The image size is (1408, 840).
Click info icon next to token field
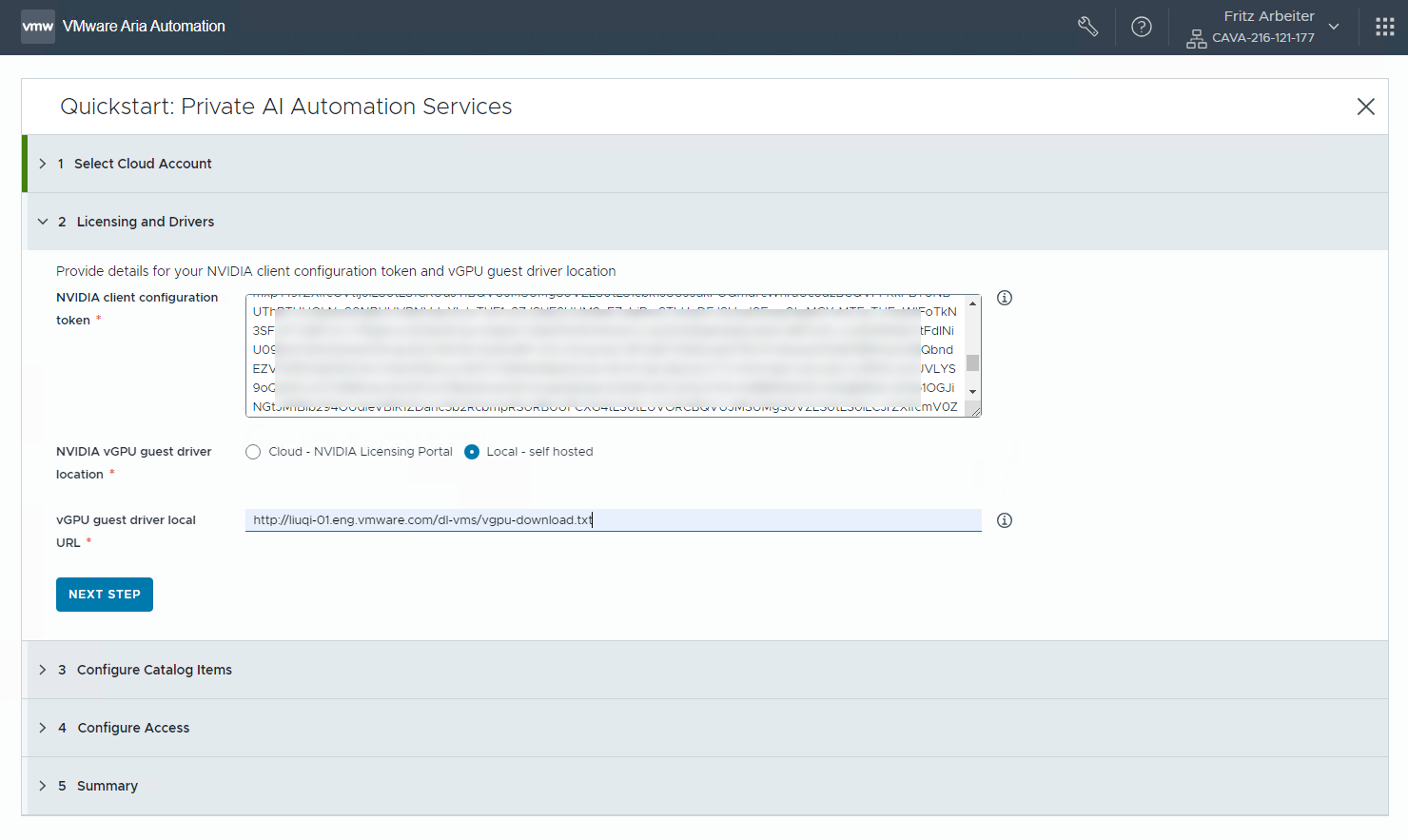click(1004, 298)
